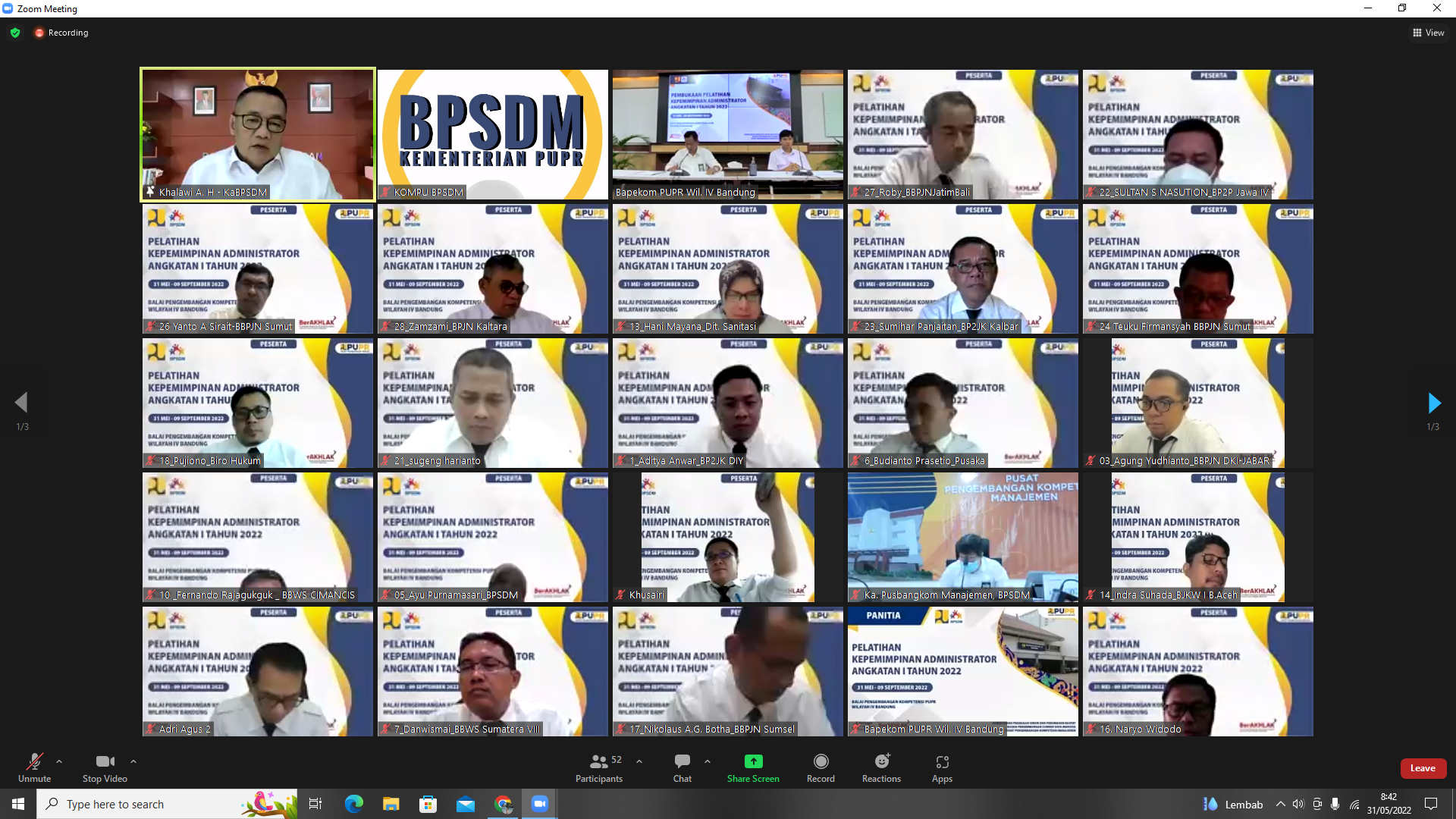This screenshot has height=819, width=1456.
Task: Click the Record button
Action: [x=821, y=767]
